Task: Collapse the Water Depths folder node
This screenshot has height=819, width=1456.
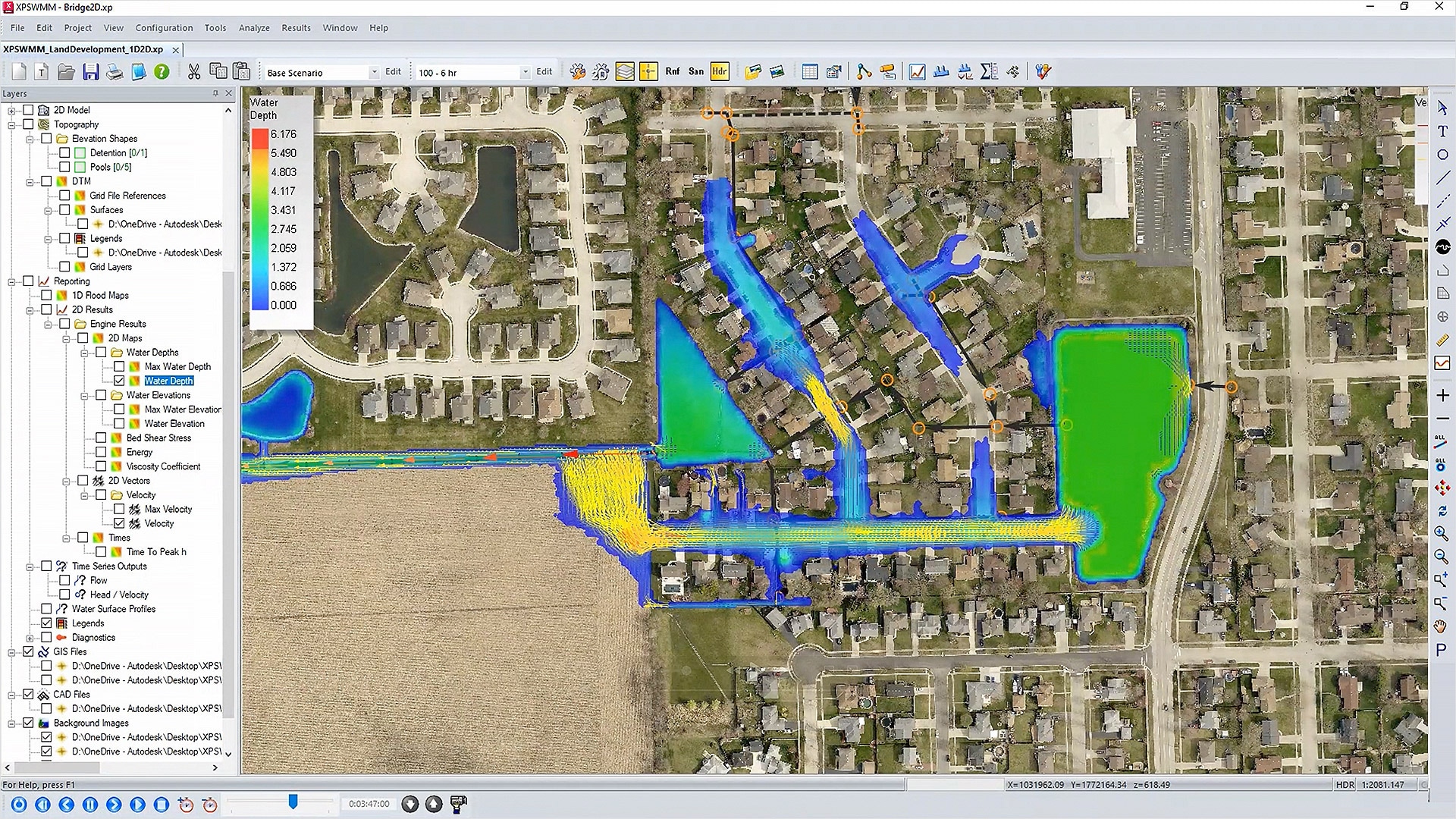Action: (84, 353)
